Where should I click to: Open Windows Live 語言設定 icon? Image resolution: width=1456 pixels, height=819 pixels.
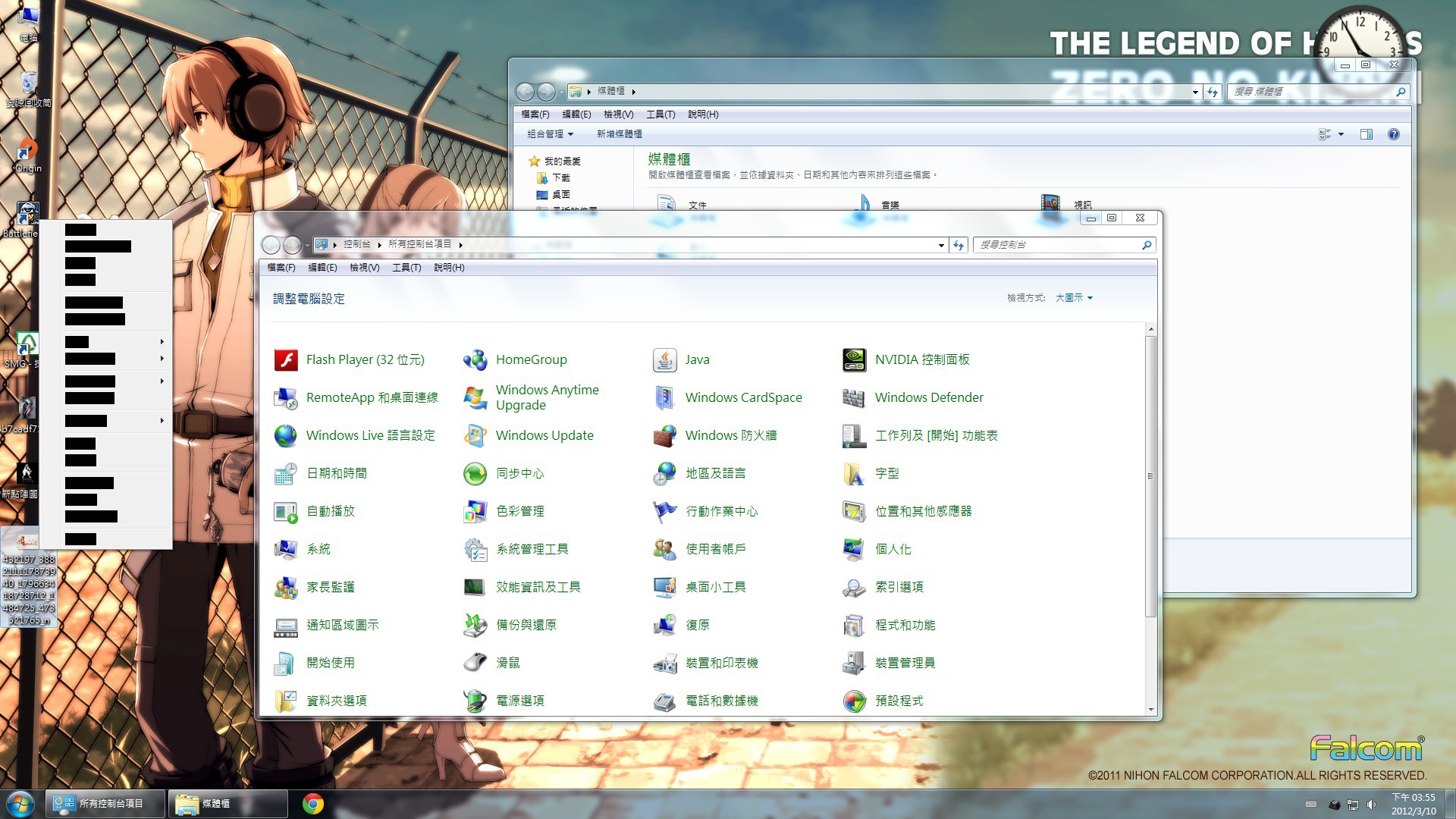click(x=286, y=435)
